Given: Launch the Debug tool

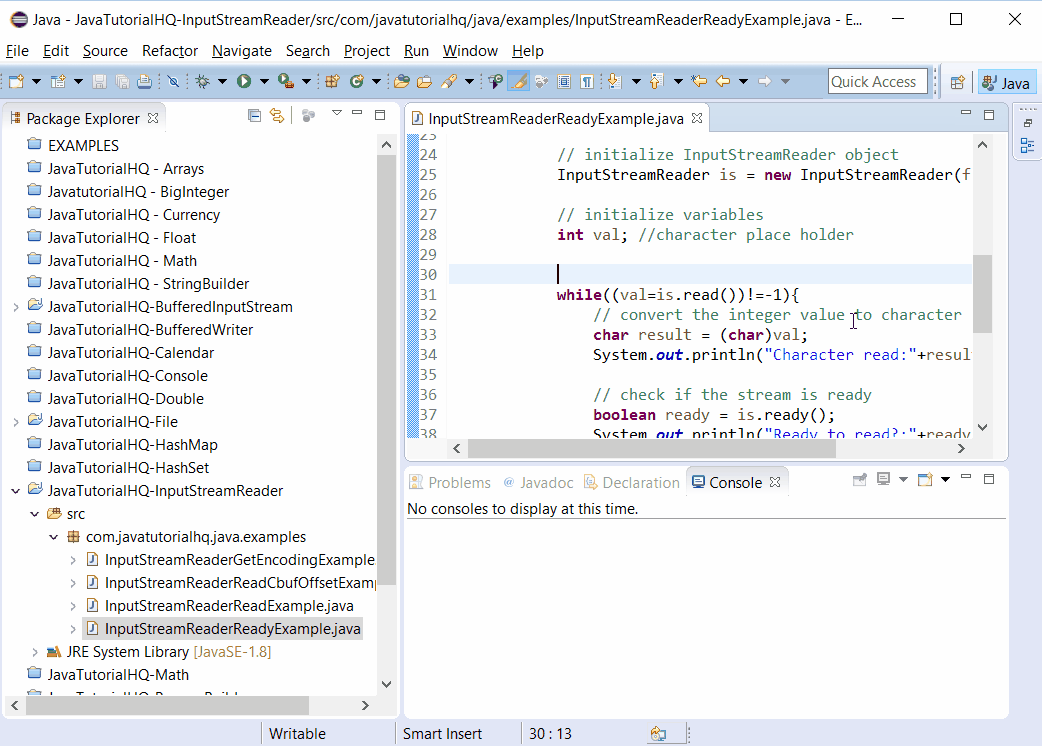Looking at the screenshot, I should click(204, 80).
